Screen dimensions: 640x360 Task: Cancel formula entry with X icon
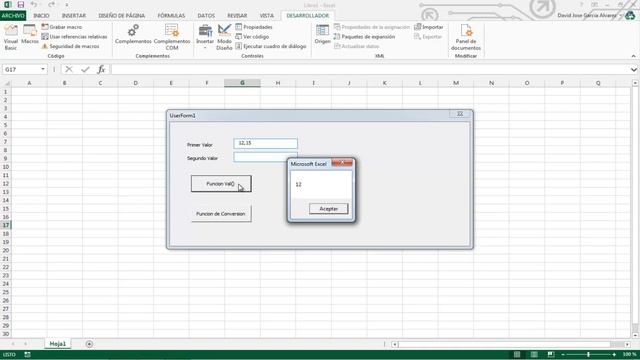(69, 69)
